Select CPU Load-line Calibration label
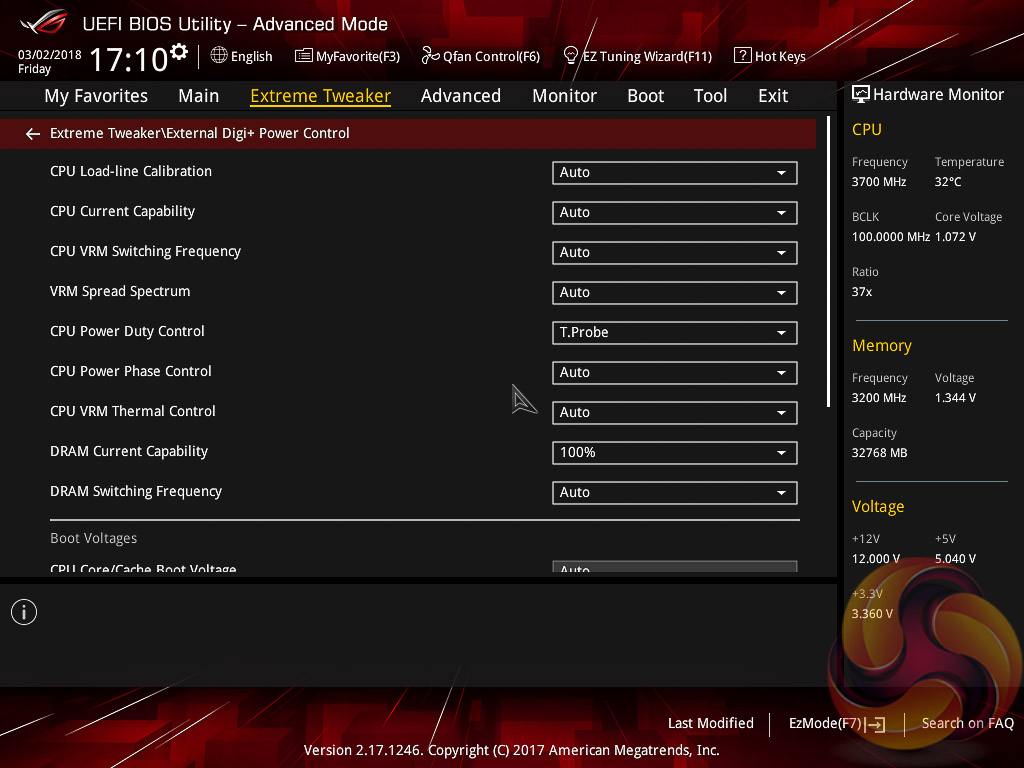 [x=131, y=171]
